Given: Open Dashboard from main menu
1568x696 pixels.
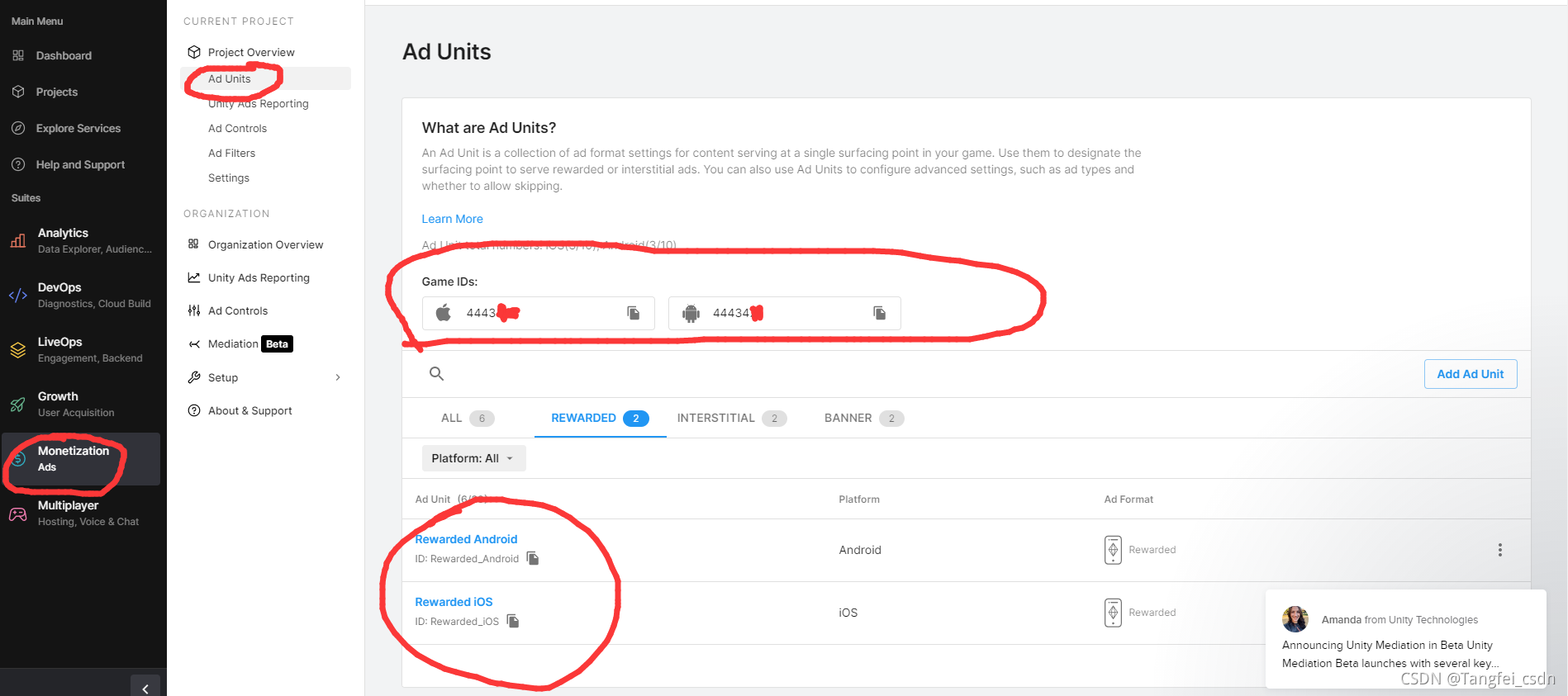Looking at the screenshot, I should 64,55.
